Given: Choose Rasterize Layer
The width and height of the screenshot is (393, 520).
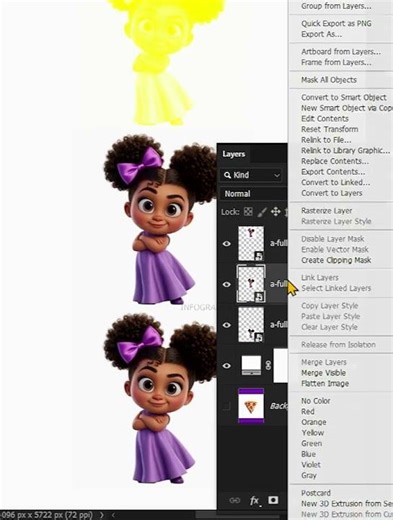Looking at the screenshot, I should click(x=326, y=211).
